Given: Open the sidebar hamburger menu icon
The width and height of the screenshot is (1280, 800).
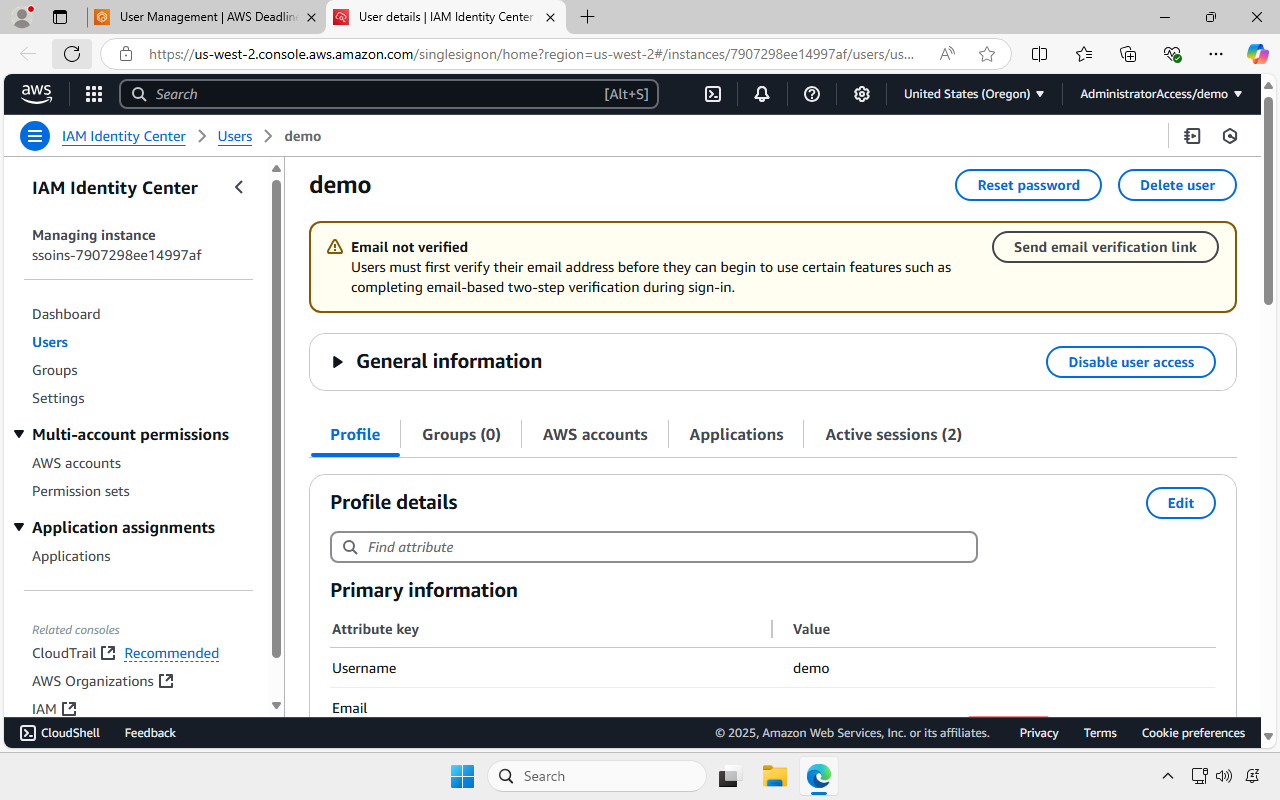Looking at the screenshot, I should point(34,135).
